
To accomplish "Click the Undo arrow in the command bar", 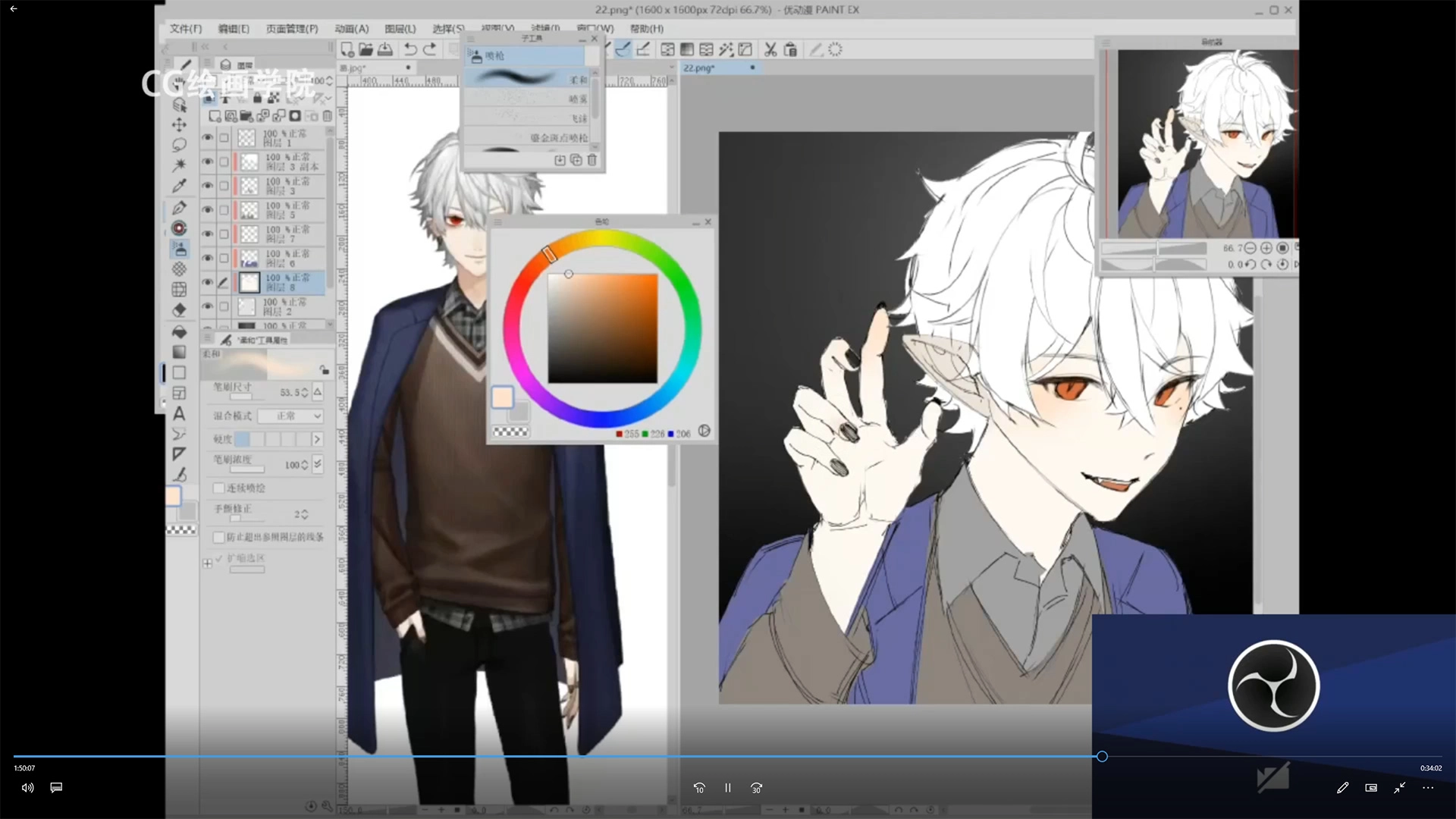I will [x=410, y=49].
